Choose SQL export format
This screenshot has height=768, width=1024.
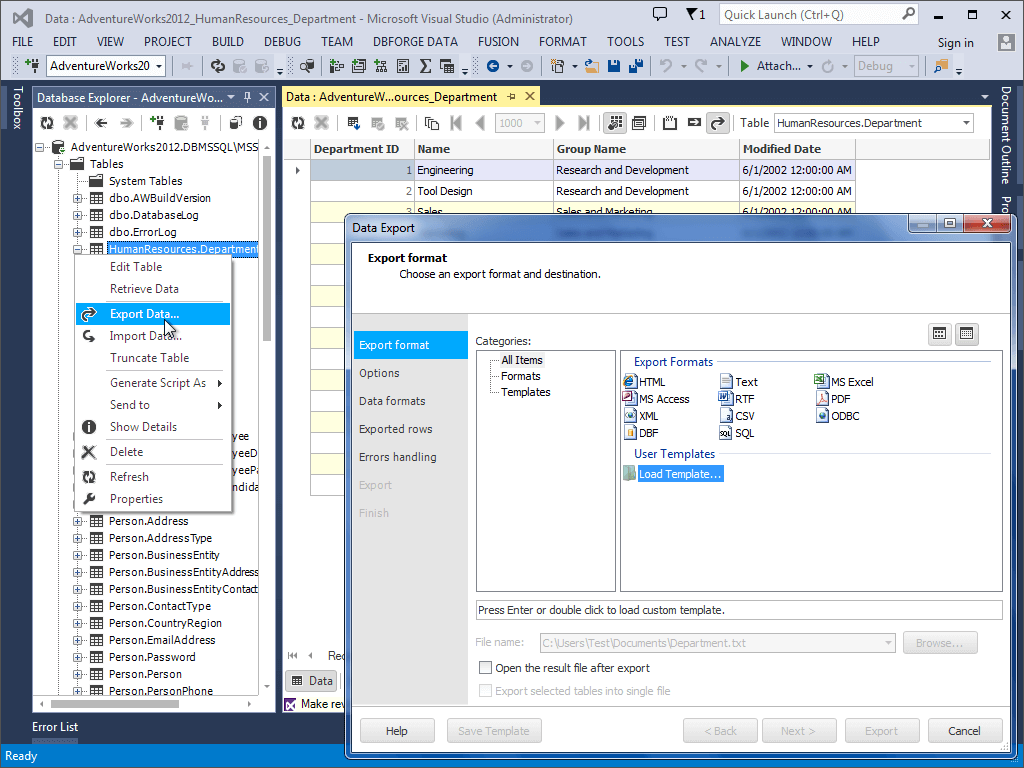tap(737, 432)
